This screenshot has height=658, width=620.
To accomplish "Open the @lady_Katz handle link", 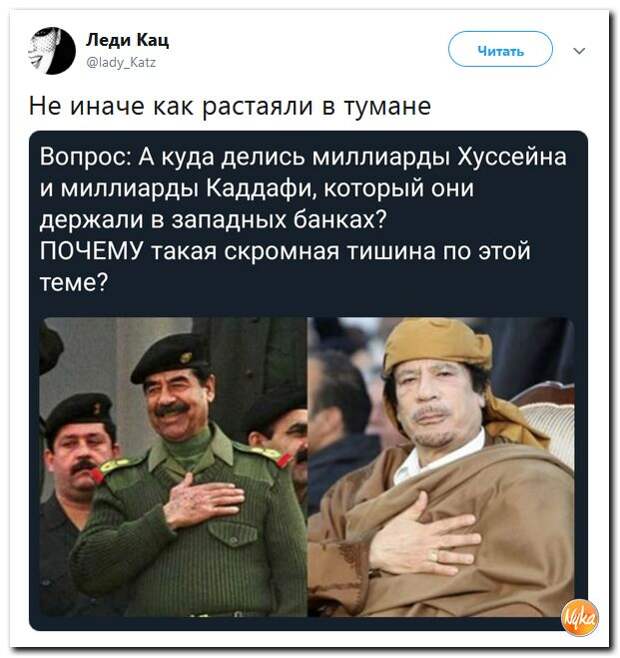I will 121,63.
